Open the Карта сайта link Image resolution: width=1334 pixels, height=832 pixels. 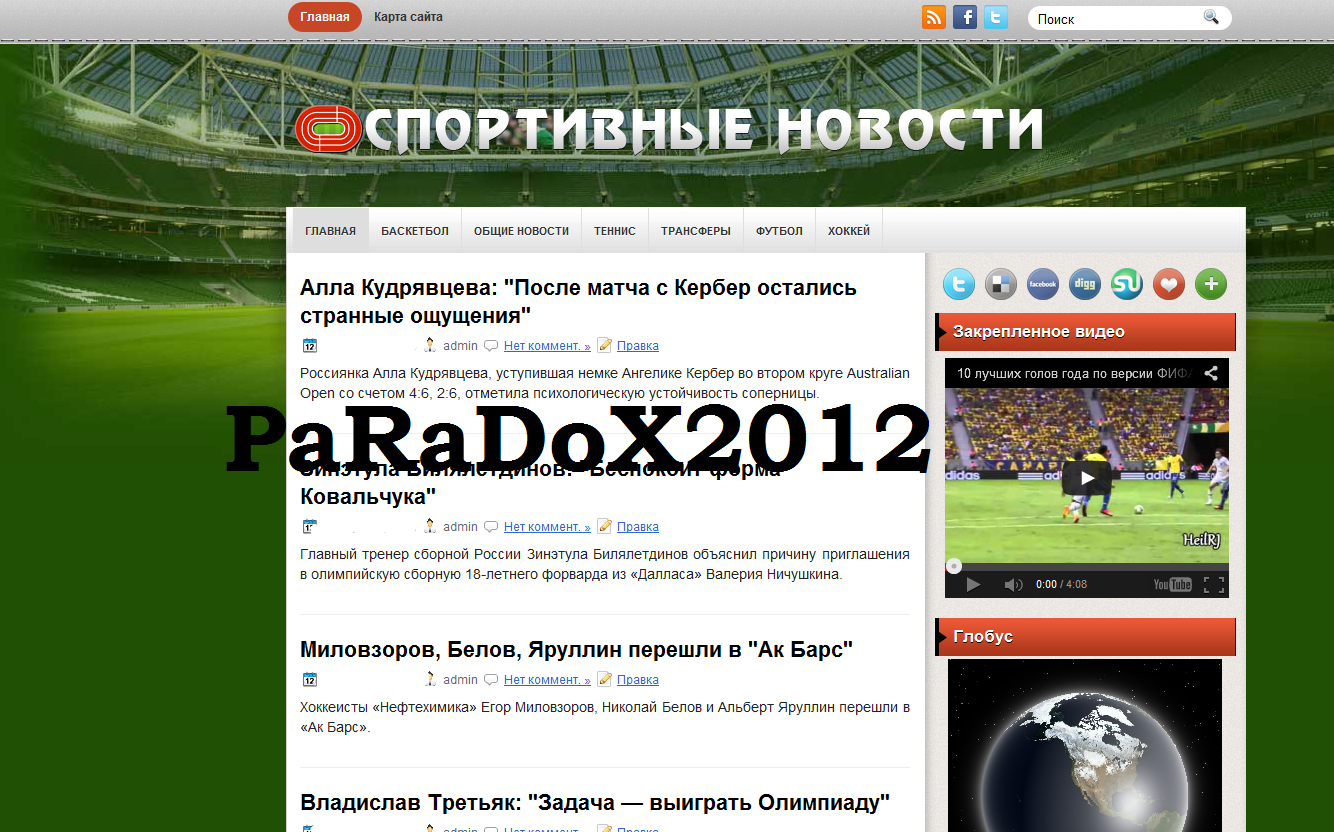(408, 17)
